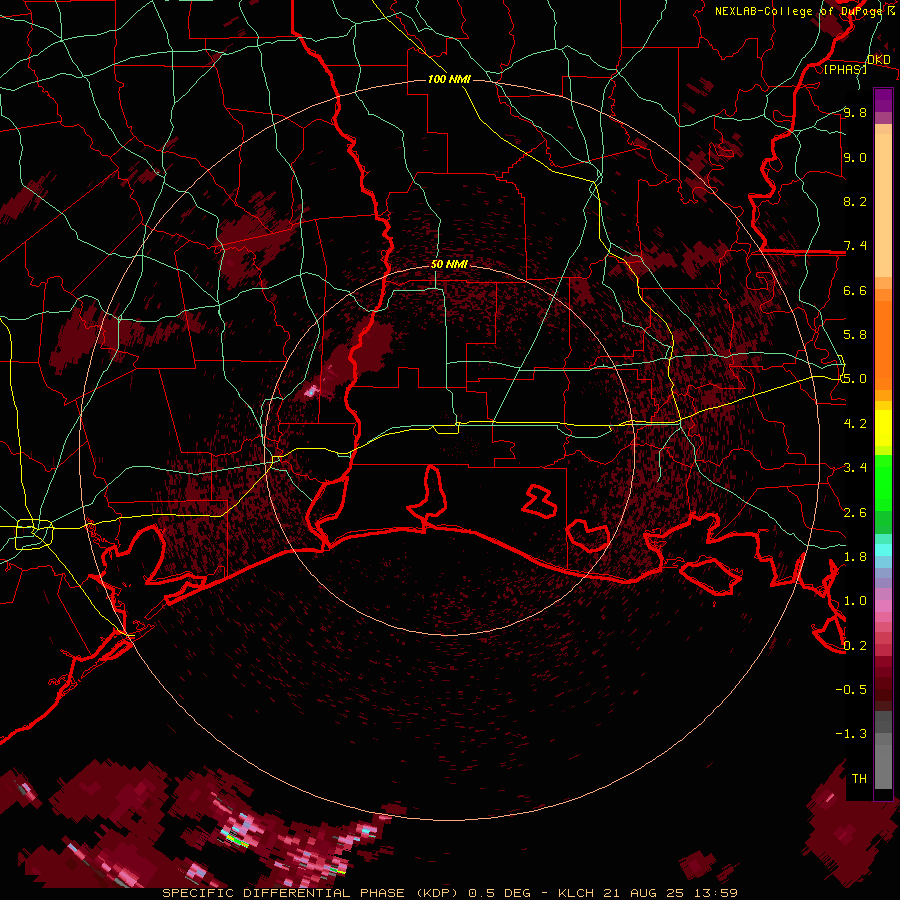Click the -1.3 value on the scale

[851, 734]
